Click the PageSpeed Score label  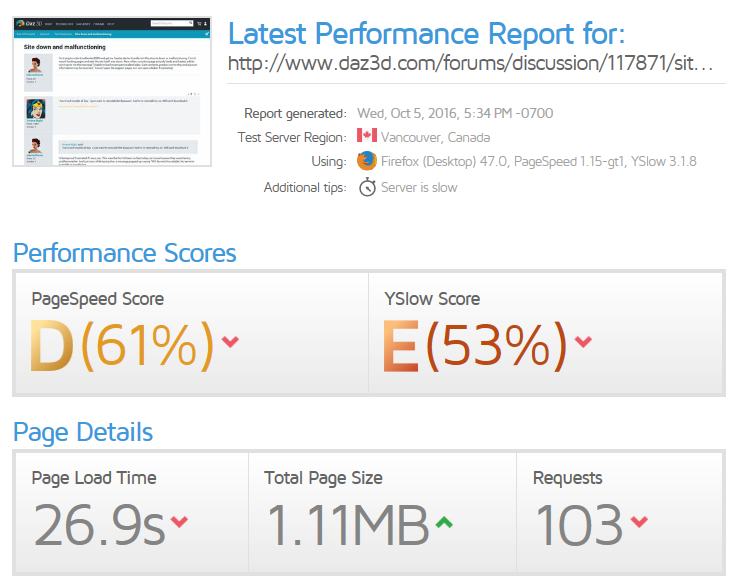tap(98, 299)
